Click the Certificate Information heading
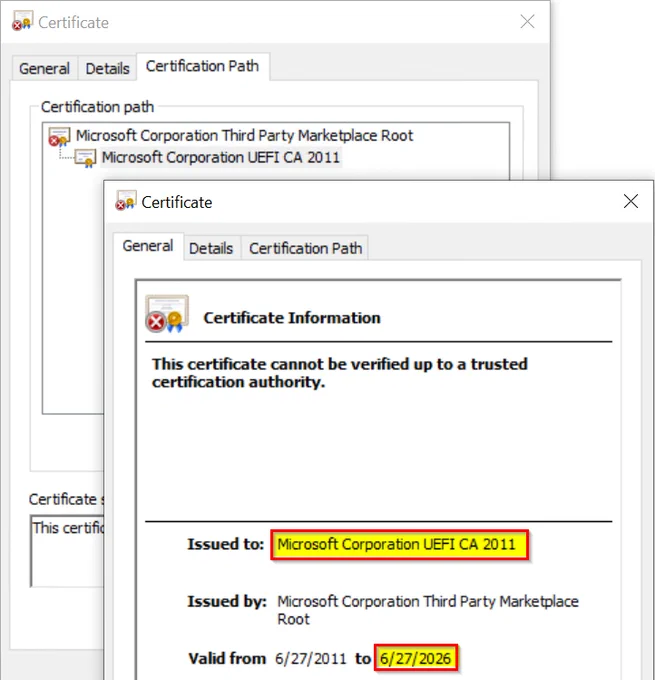 point(292,318)
